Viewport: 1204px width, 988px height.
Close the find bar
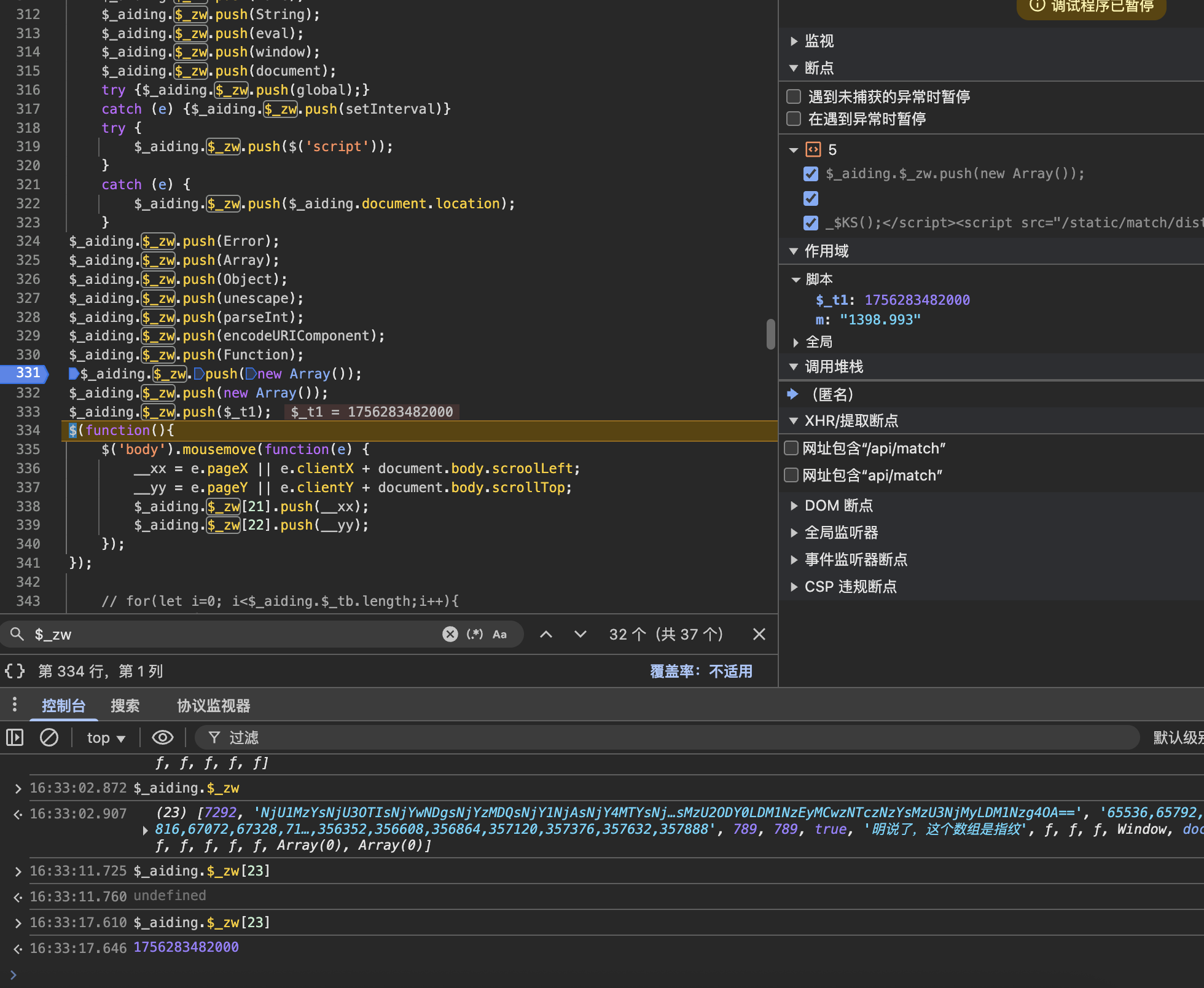coord(759,634)
